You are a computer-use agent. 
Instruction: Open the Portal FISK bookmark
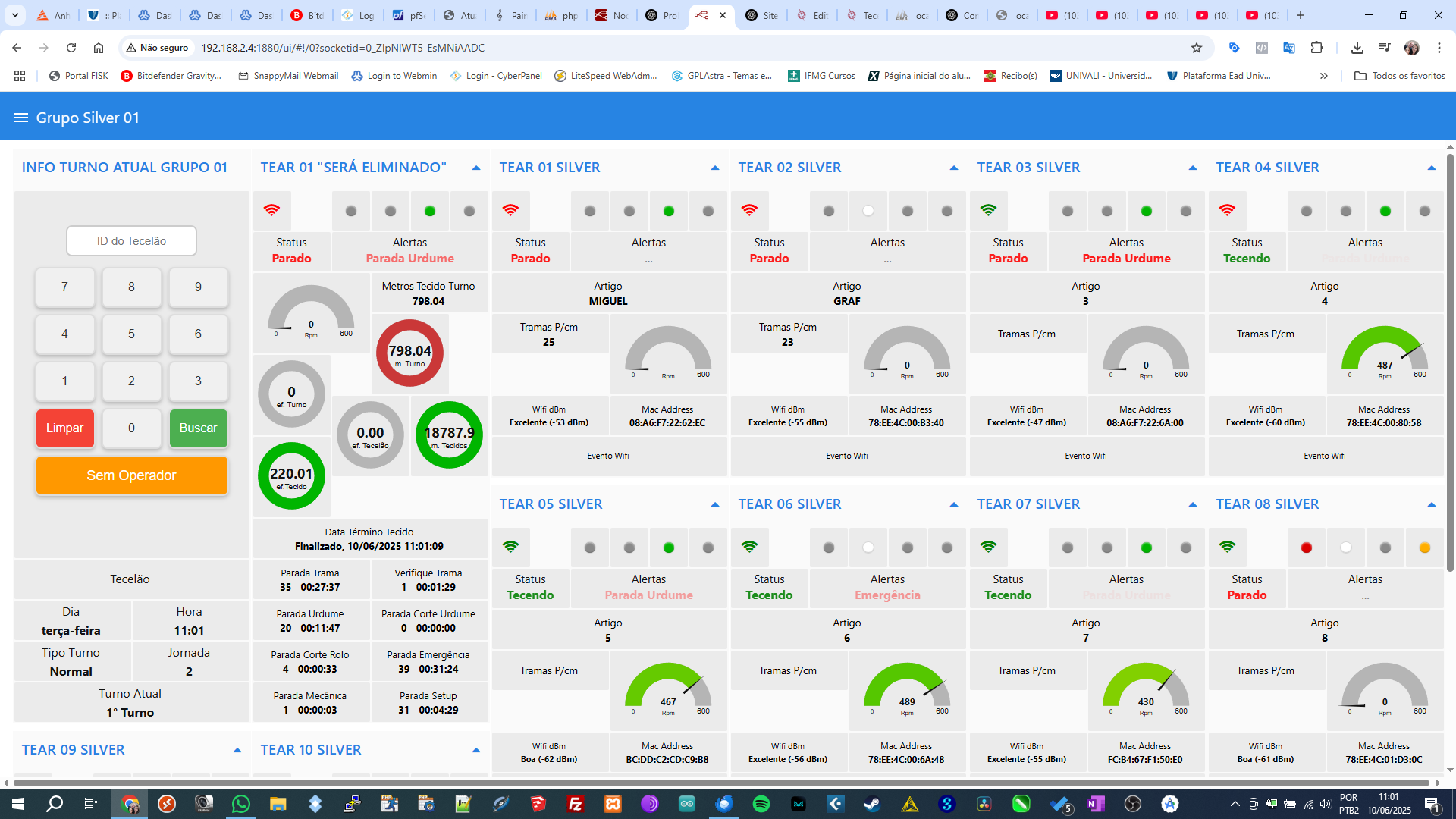(x=78, y=76)
